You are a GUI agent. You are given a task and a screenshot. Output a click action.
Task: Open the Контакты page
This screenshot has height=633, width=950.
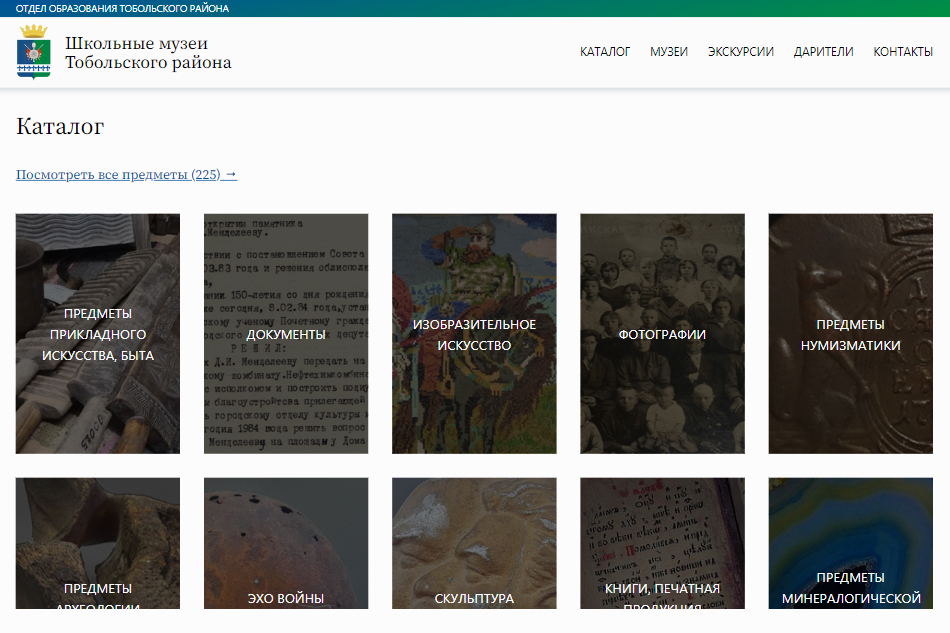point(903,52)
